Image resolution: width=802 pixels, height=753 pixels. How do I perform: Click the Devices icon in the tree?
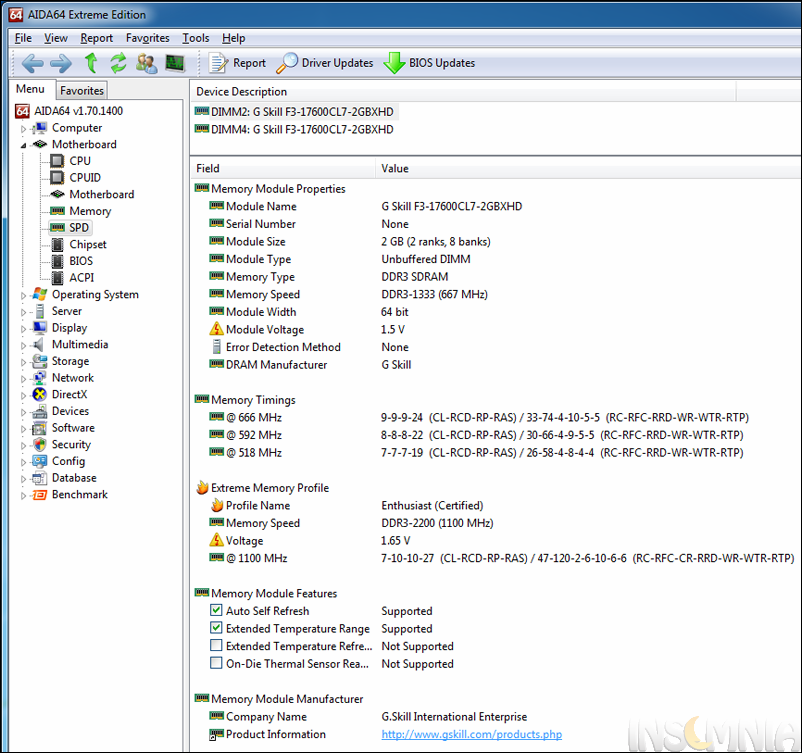tap(39, 411)
